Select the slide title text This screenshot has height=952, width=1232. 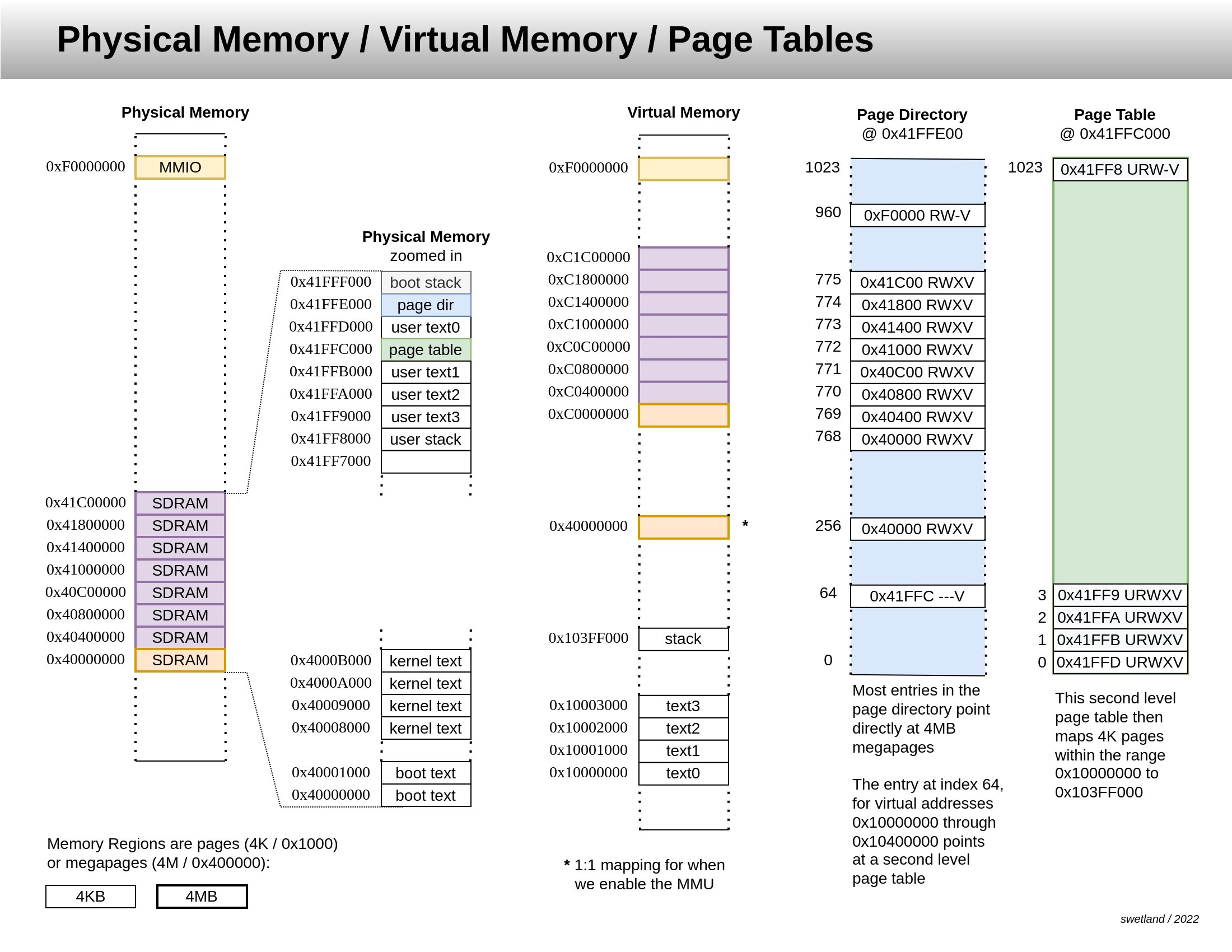(x=465, y=39)
